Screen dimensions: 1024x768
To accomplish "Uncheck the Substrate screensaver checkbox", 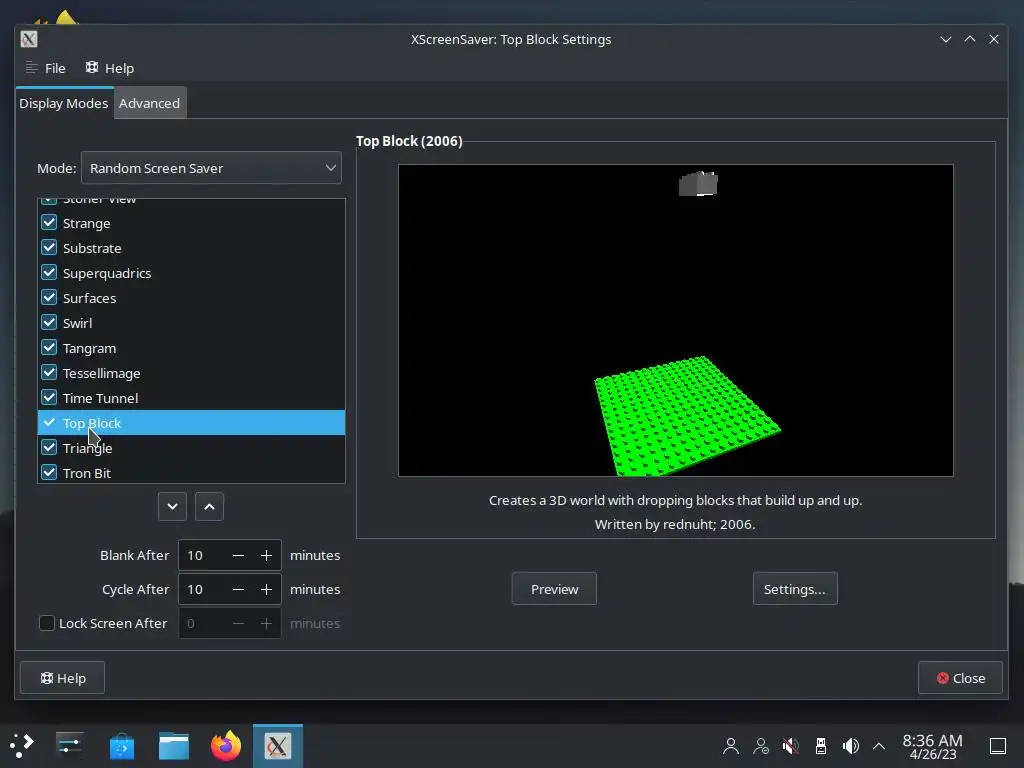I will (49, 248).
